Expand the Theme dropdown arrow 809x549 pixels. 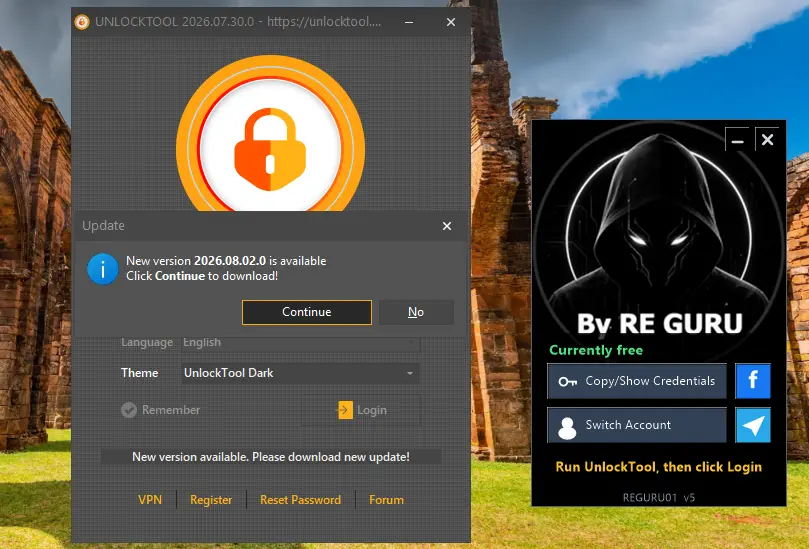tap(410, 373)
